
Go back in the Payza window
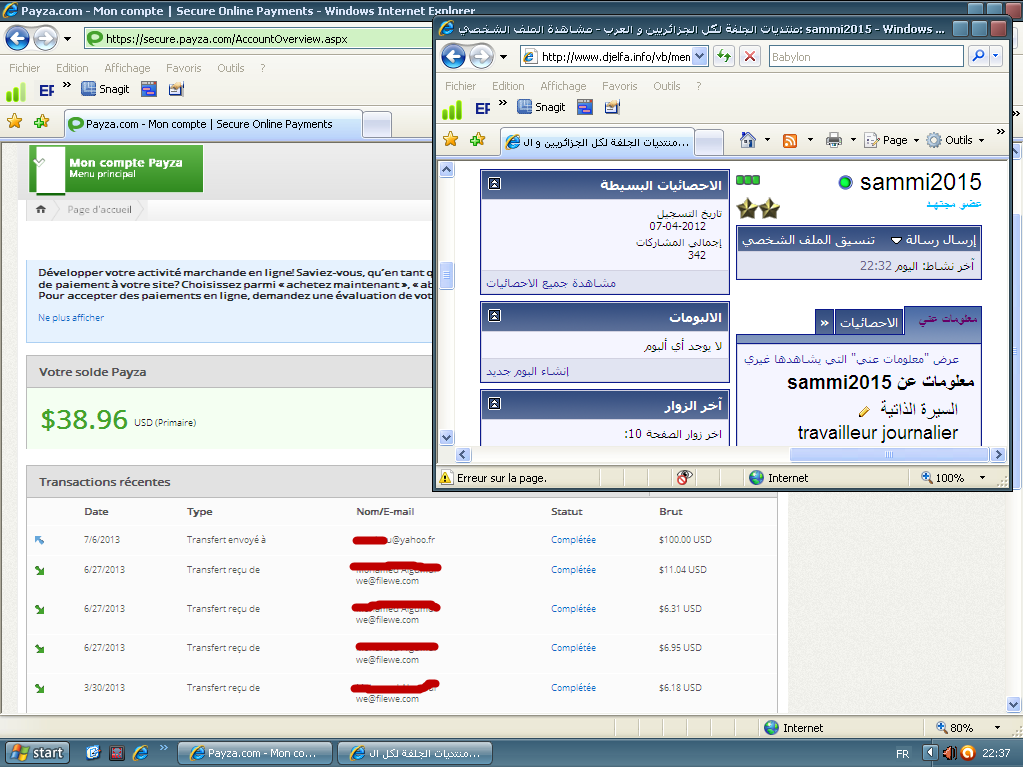(x=18, y=38)
